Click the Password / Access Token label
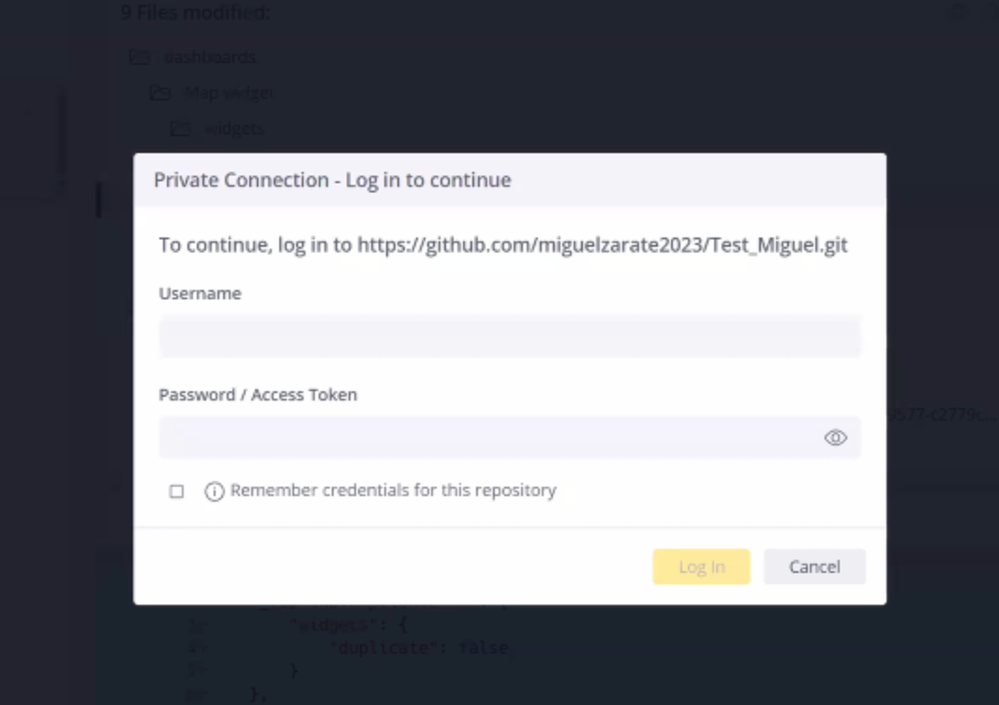Screen dimensions: 999x705 (258, 395)
